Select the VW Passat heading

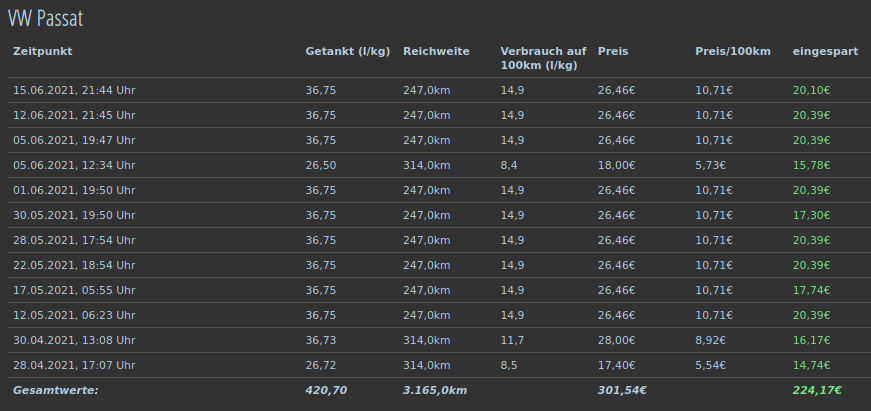[x=45, y=18]
